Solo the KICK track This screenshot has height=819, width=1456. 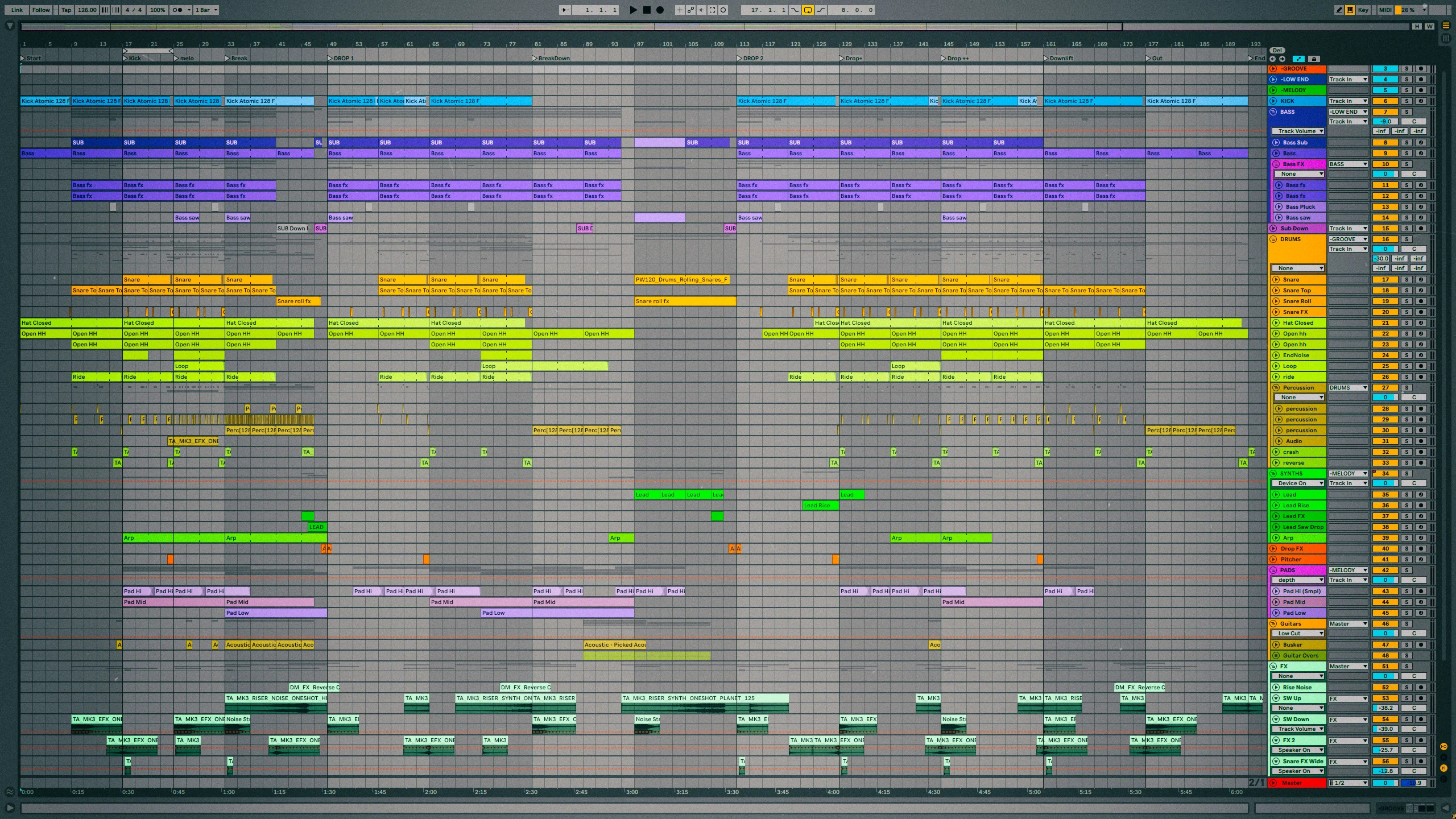tap(1407, 101)
